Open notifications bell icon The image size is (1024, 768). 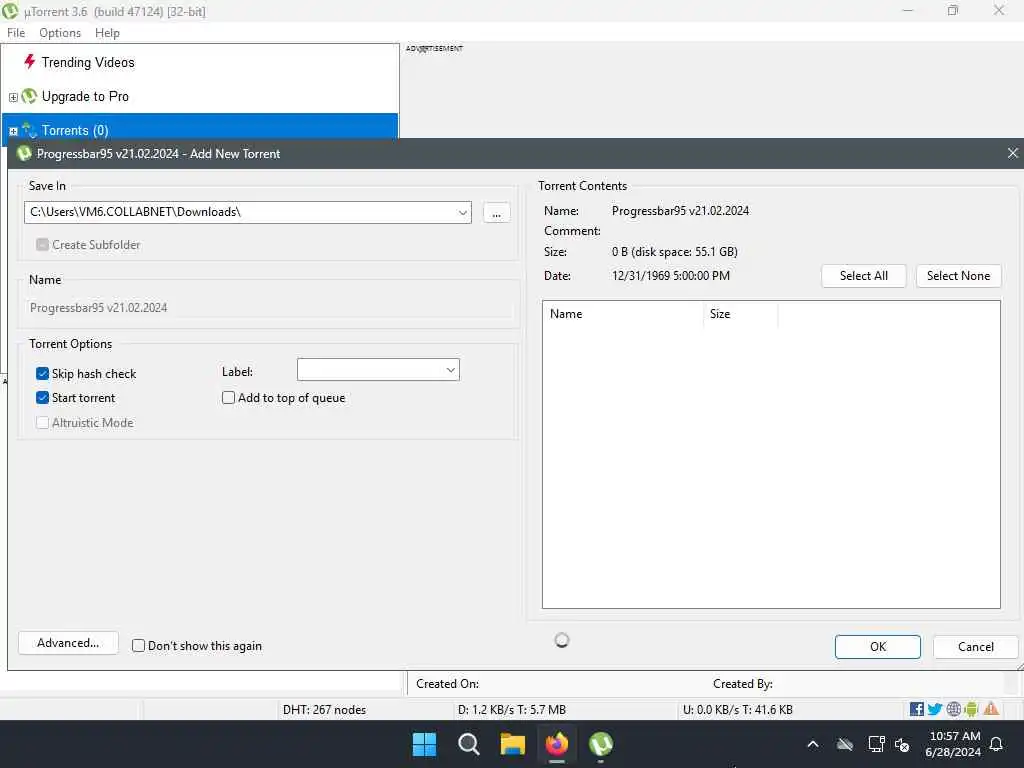tap(997, 744)
